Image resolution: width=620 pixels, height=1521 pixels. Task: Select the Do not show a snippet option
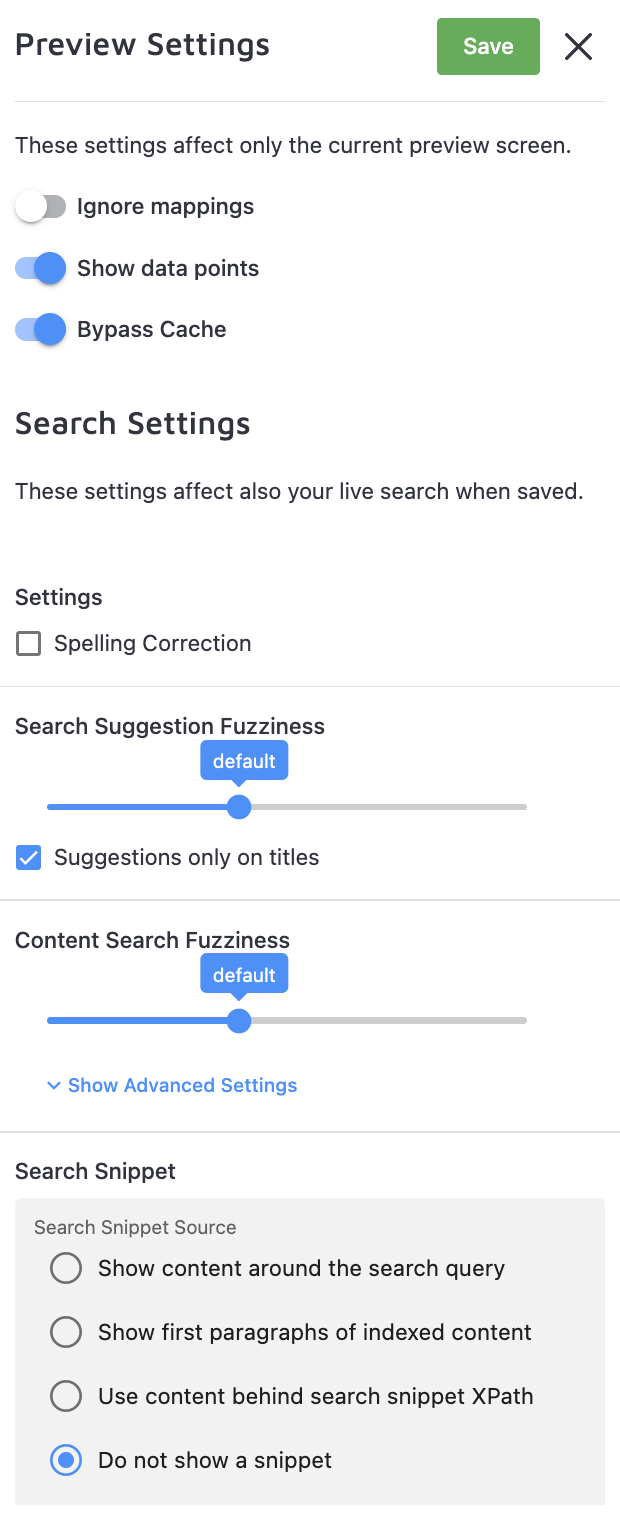point(66,1461)
